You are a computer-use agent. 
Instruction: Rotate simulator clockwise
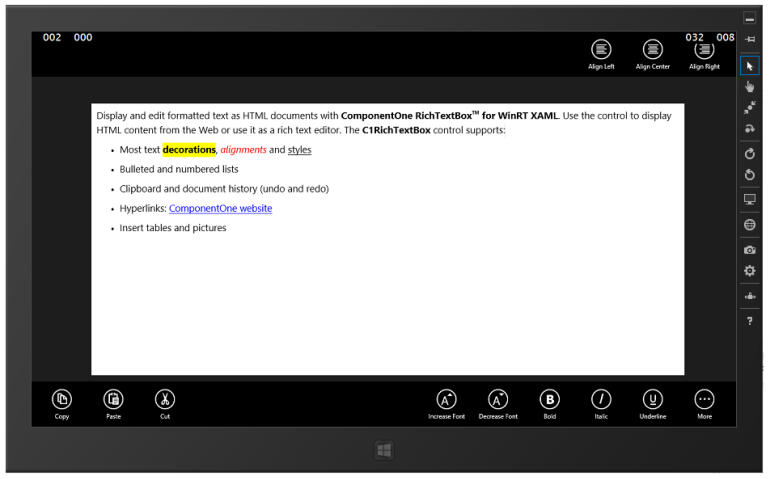[749, 154]
